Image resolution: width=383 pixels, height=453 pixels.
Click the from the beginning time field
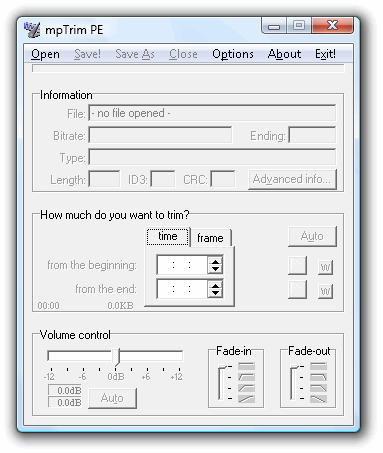point(182,265)
